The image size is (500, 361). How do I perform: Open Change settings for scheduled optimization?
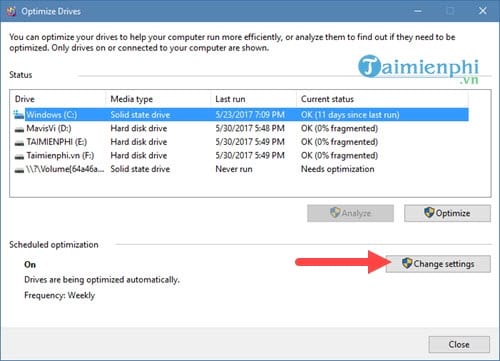[x=438, y=264]
